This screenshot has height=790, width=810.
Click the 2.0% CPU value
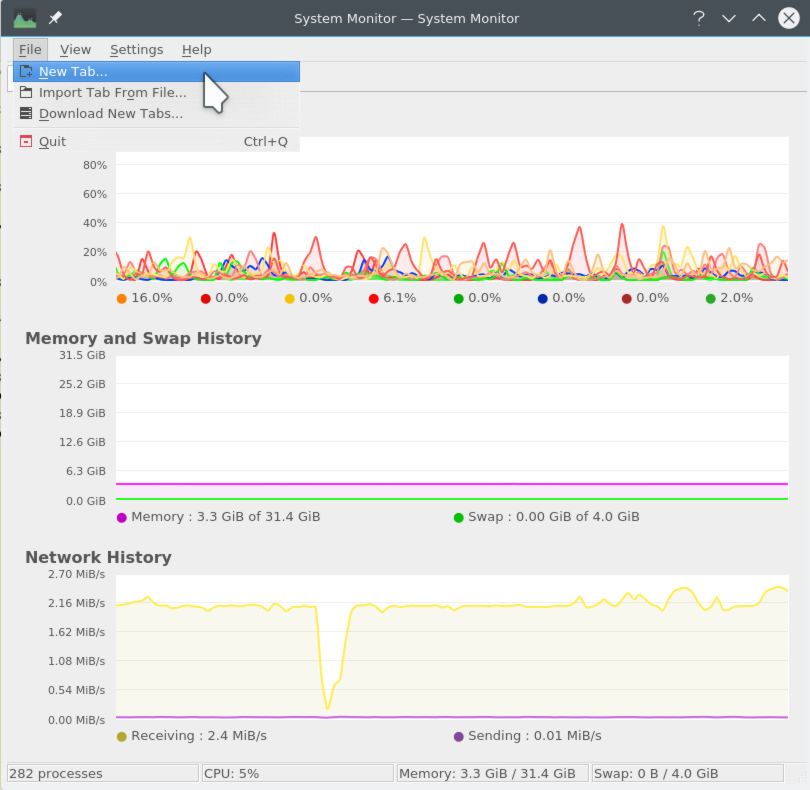[736, 298]
